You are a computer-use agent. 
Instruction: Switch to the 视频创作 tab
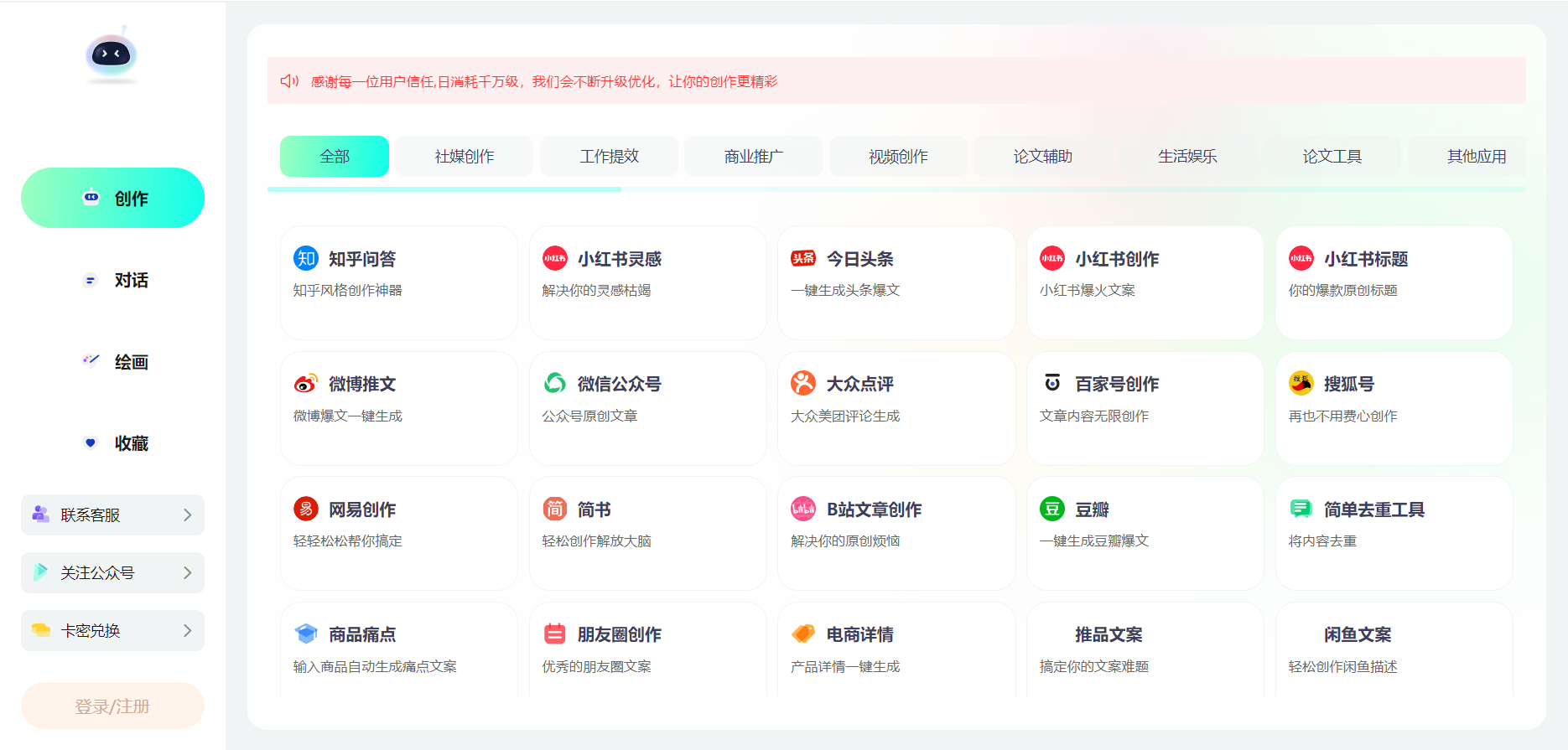point(898,156)
